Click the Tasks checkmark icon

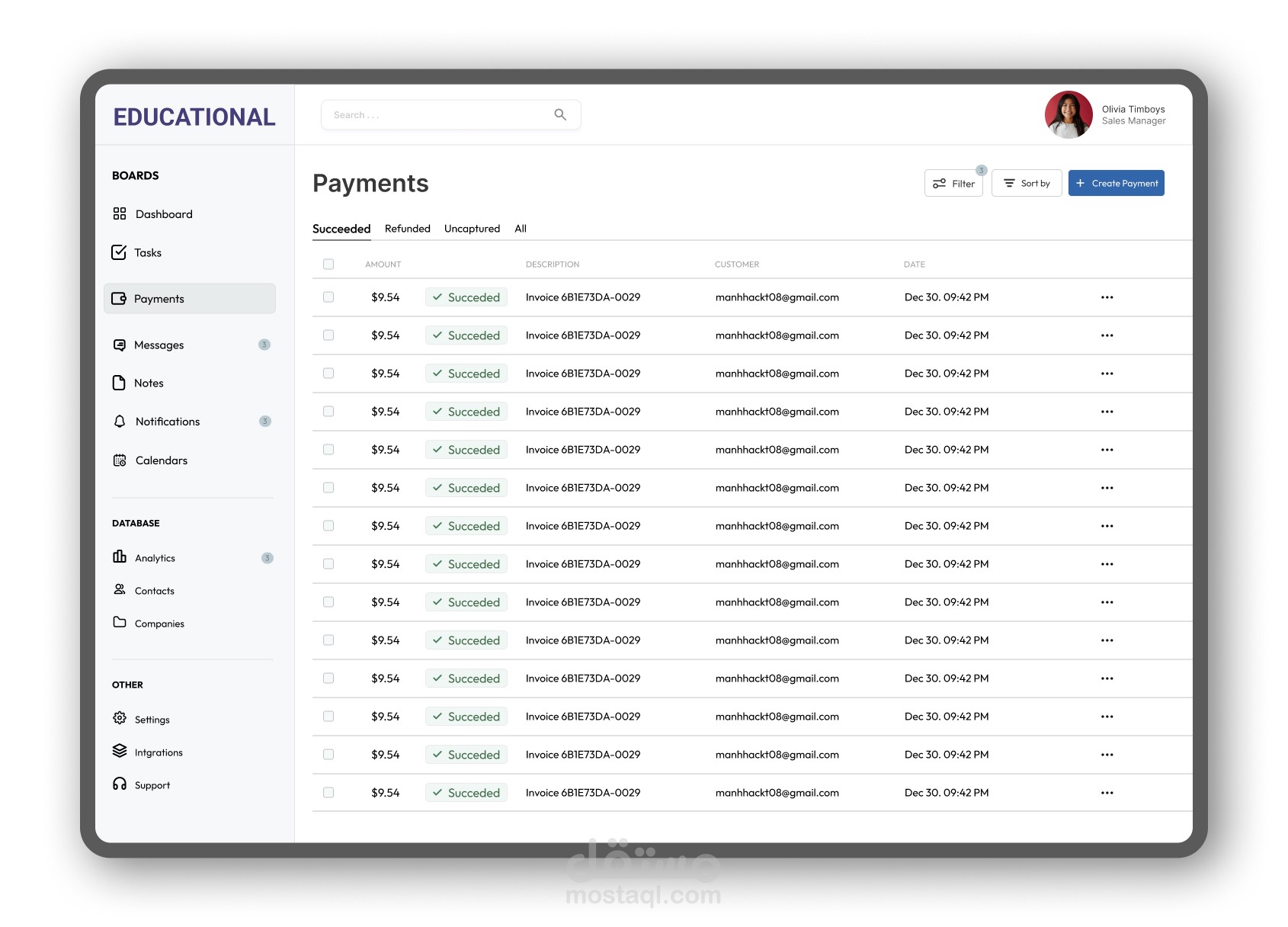point(119,252)
